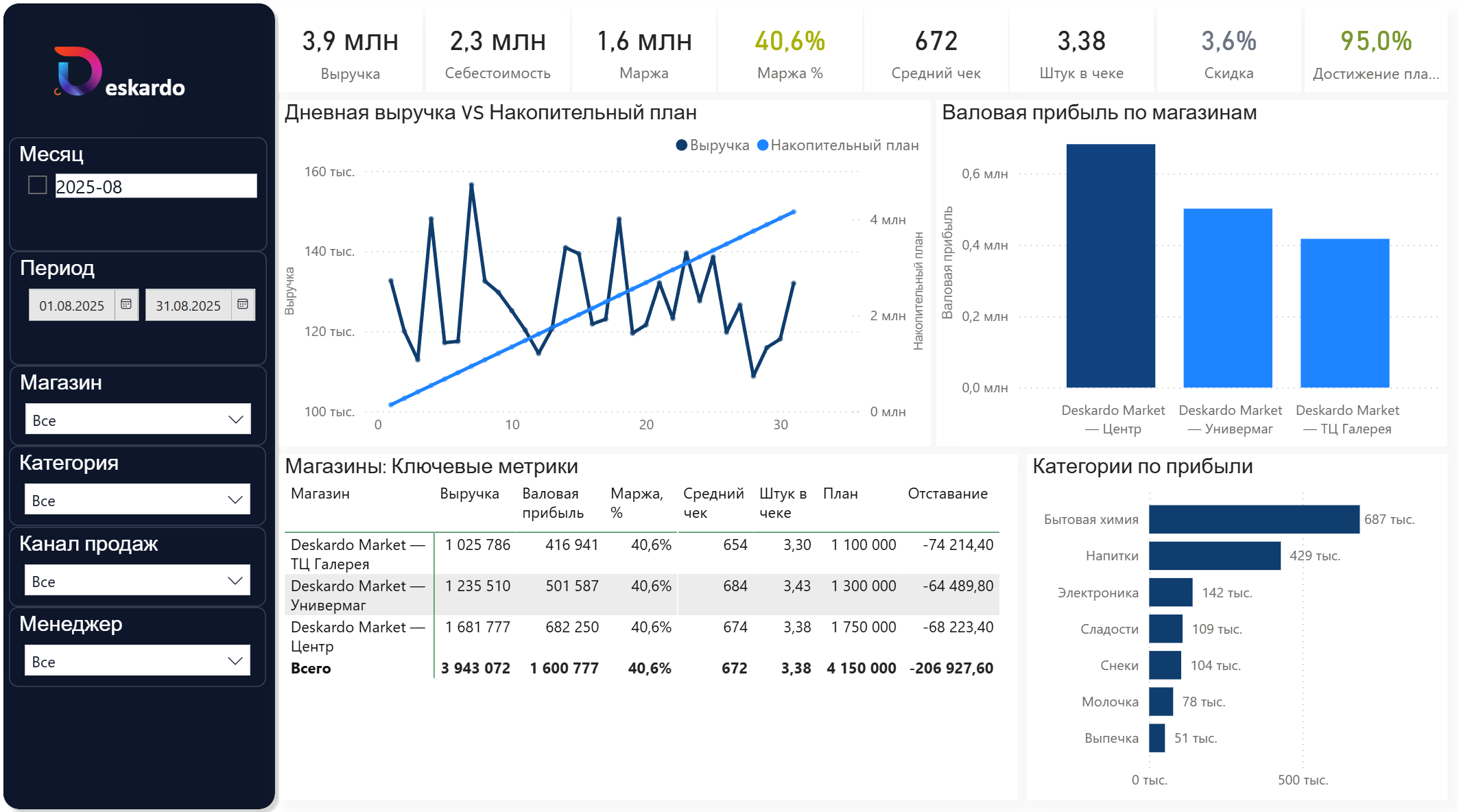Sort table by Штук в чеке header
The height and width of the screenshot is (812, 1459).
pyautogui.click(x=783, y=503)
